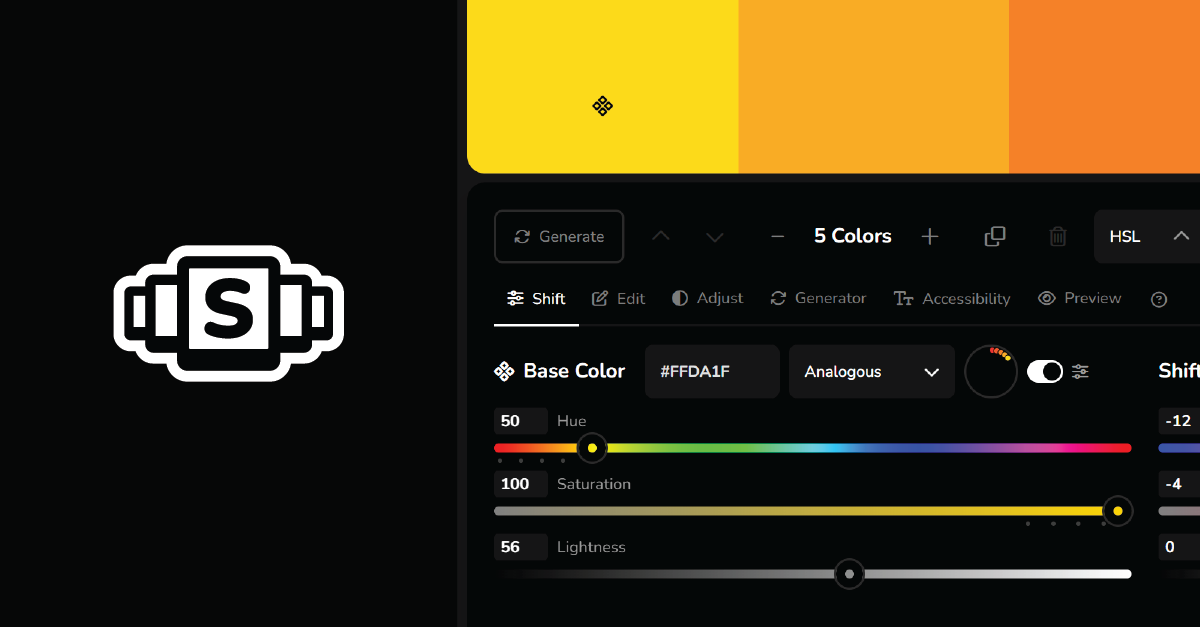This screenshot has width=1200, height=627.
Task: Switch to the Preview tab
Action: coord(1079,298)
